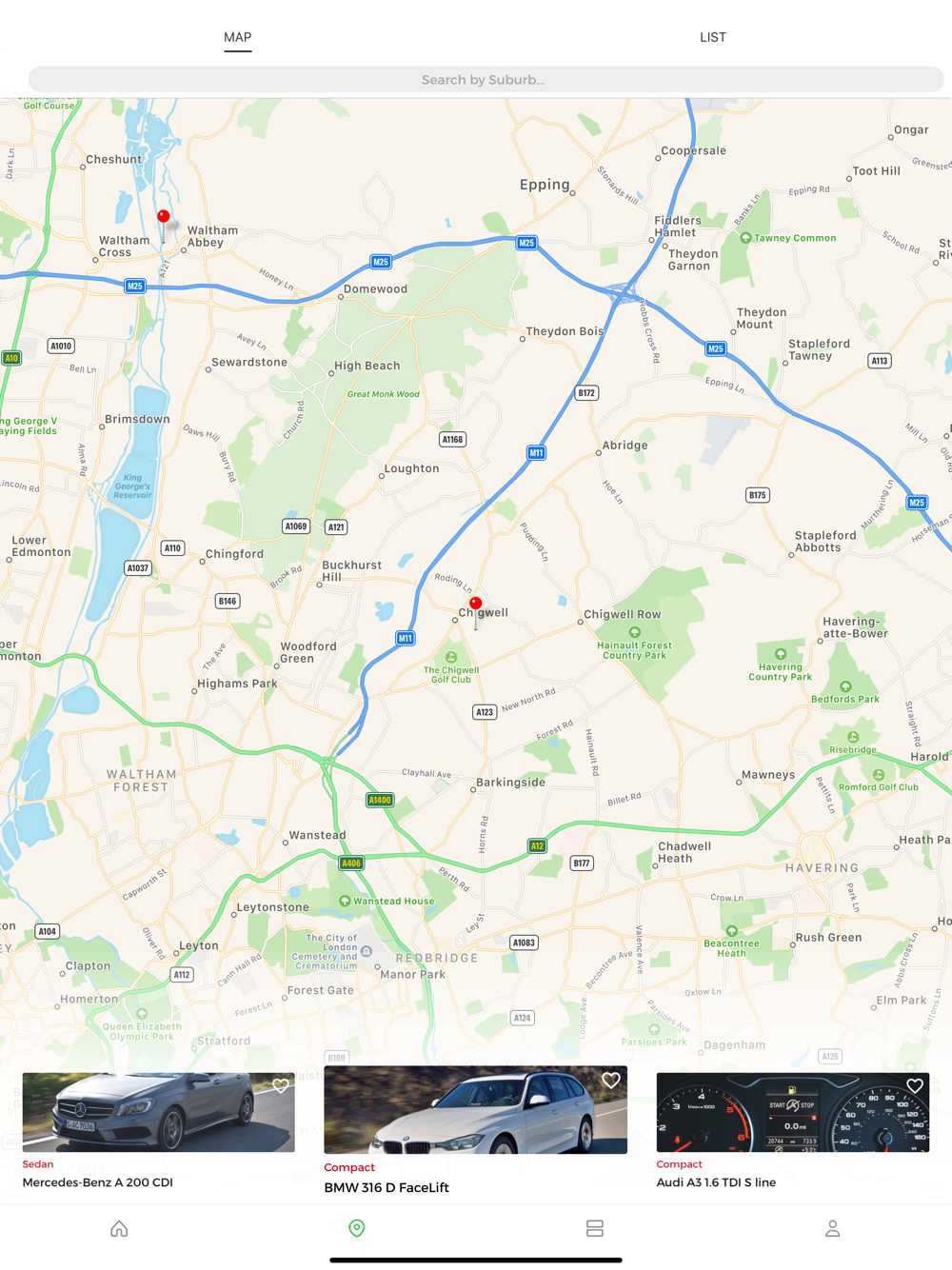
Task: Open the profile person icon
Action: 833,1228
